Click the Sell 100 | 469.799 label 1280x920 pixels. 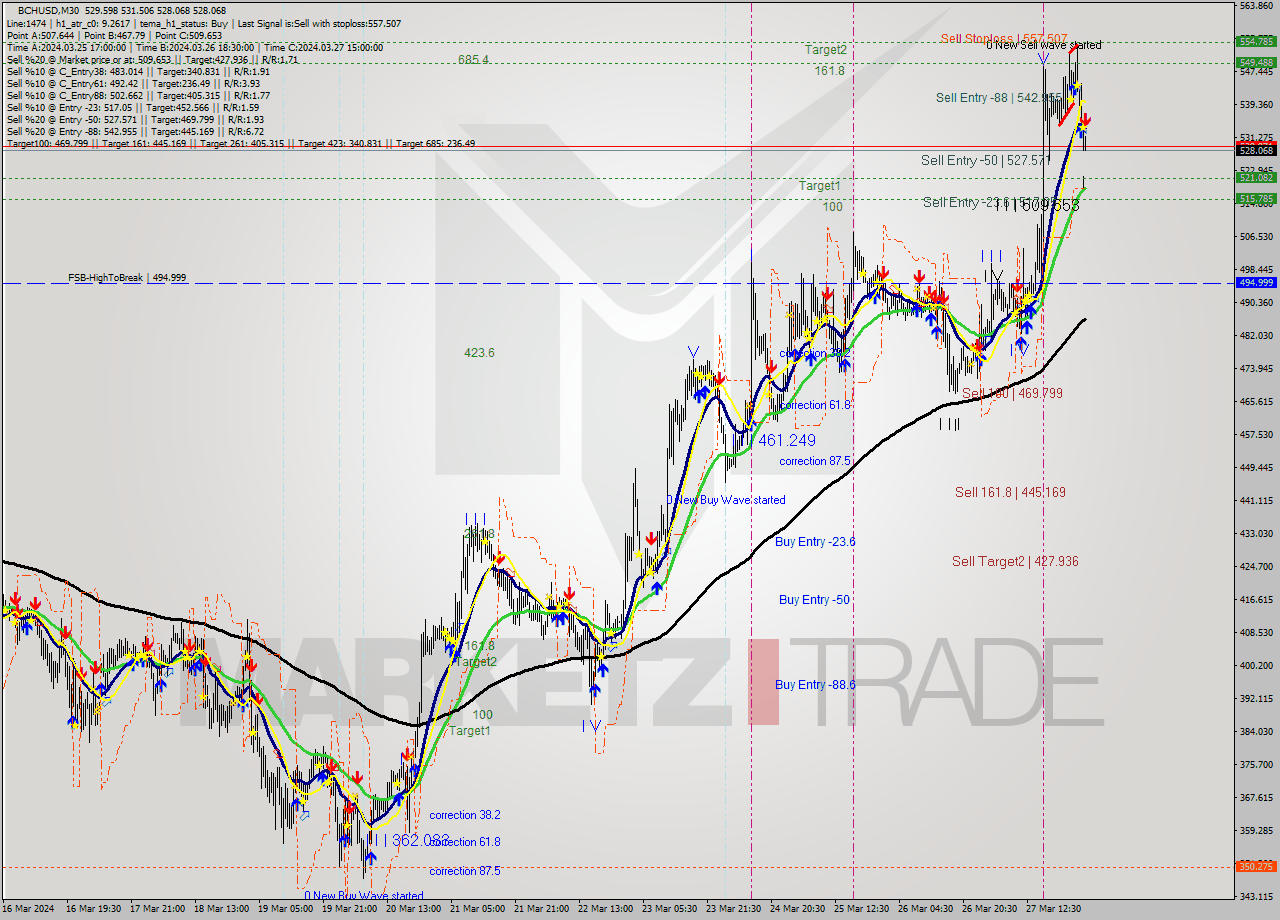coord(1012,394)
